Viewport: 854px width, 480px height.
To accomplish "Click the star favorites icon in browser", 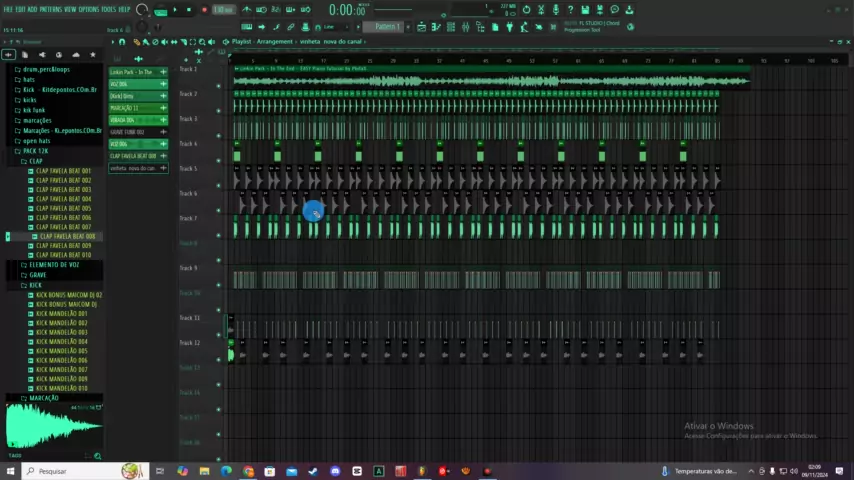I will [x=93, y=55].
